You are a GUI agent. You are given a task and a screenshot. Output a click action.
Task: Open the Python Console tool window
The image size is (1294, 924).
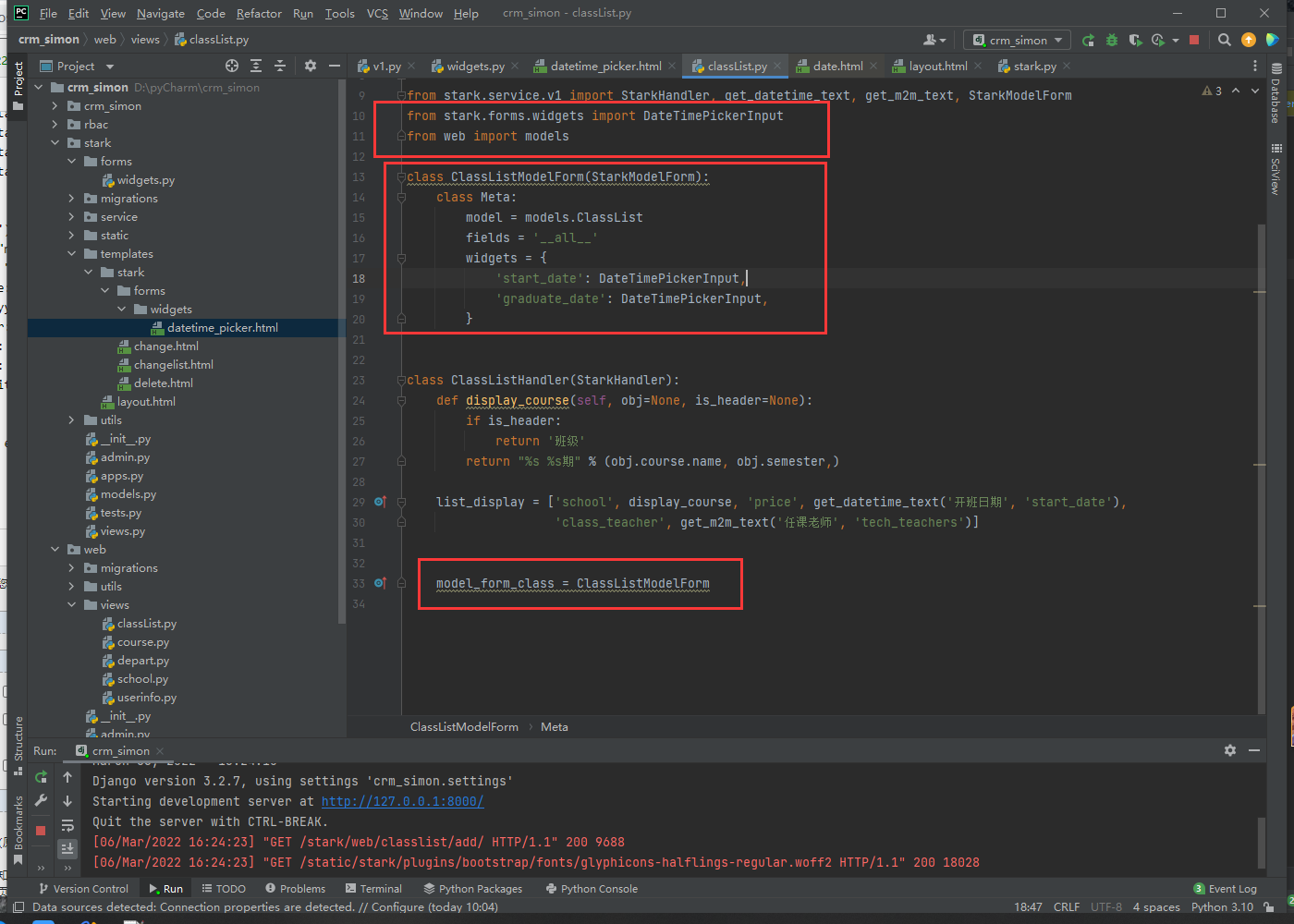[592, 889]
